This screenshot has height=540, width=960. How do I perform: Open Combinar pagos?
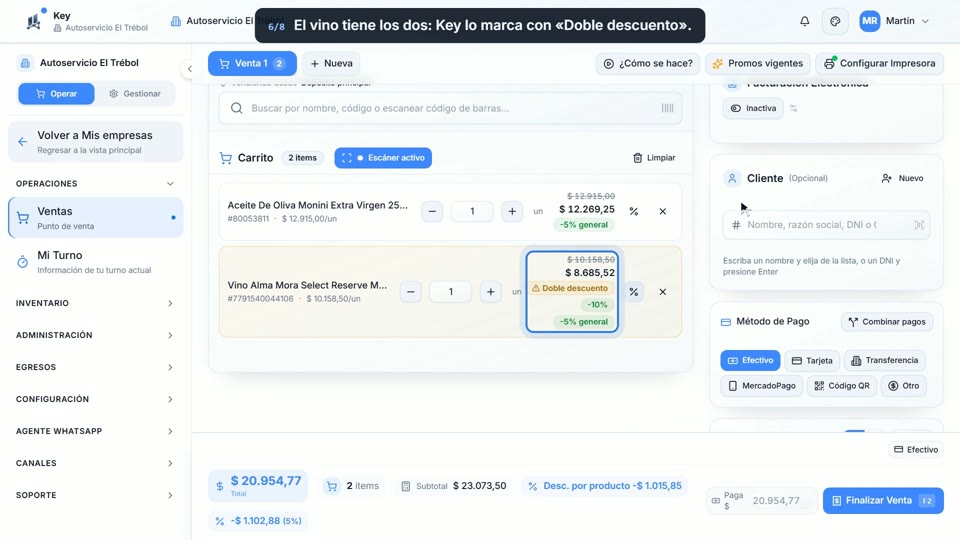887,321
